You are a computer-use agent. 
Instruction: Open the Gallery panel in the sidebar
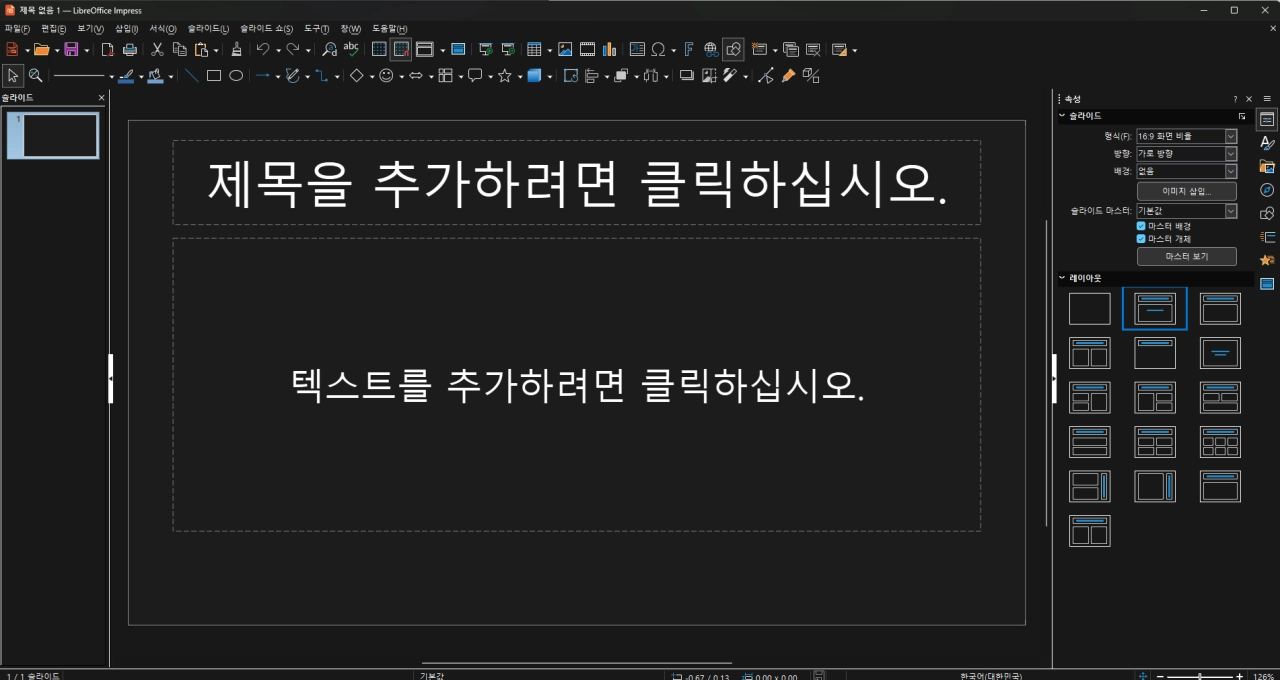(1267, 165)
